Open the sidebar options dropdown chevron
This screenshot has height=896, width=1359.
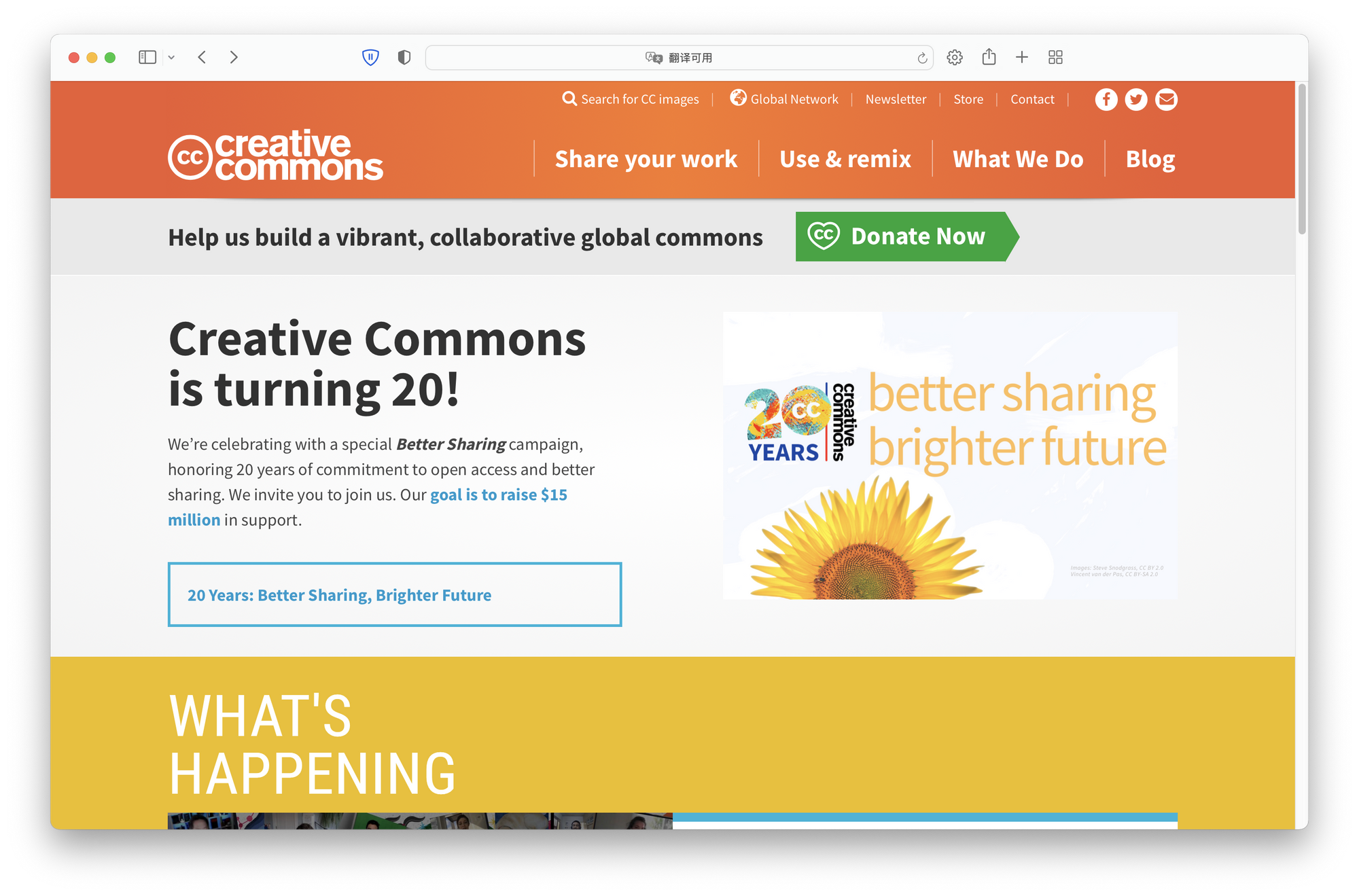tap(171, 58)
